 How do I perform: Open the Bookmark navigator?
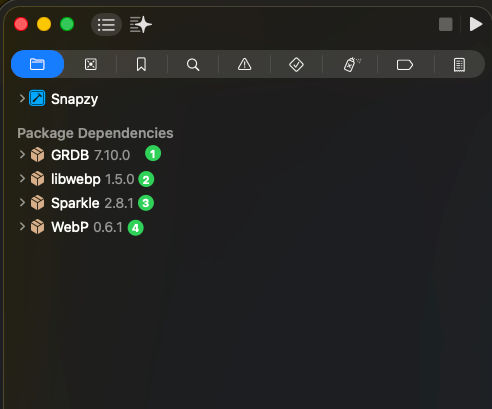point(141,64)
